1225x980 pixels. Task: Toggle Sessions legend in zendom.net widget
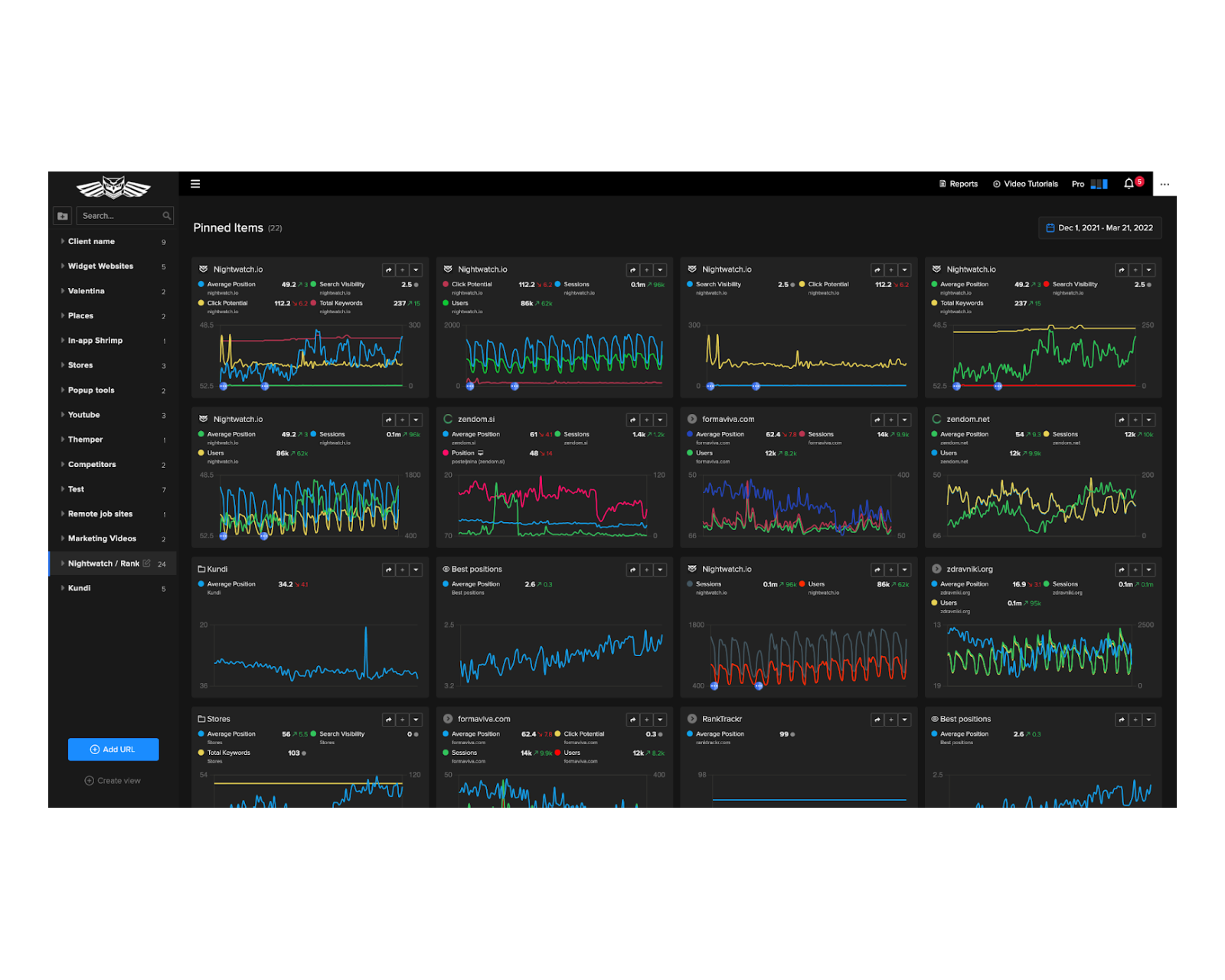point(1064,434)
